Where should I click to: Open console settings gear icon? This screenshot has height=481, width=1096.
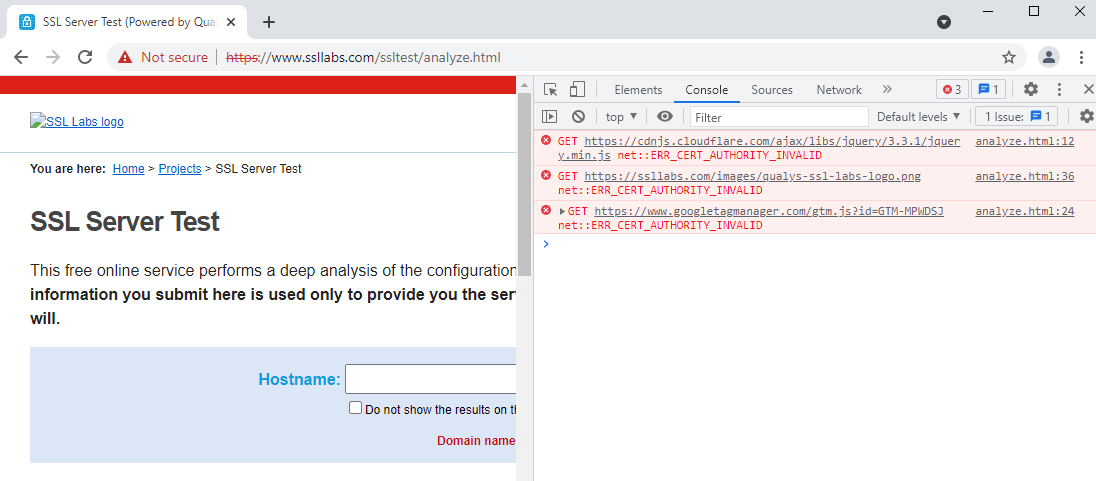1086,116
